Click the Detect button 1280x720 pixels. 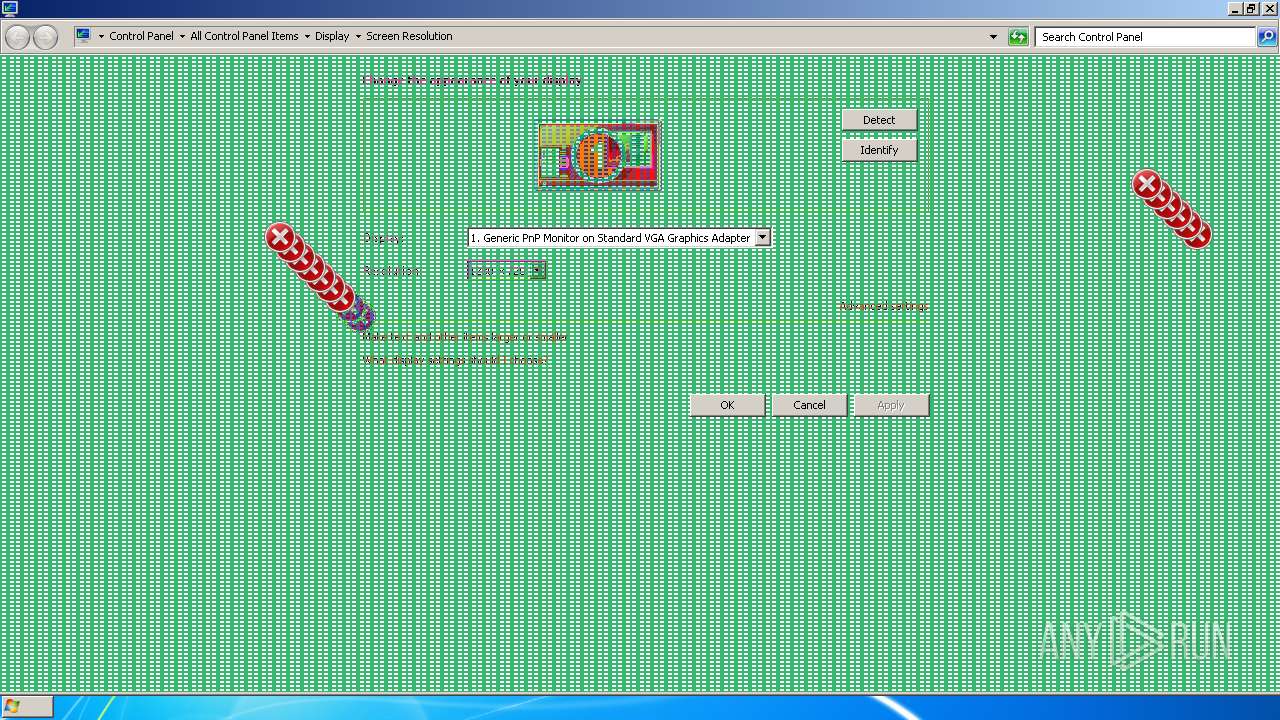tap(879, 120)
